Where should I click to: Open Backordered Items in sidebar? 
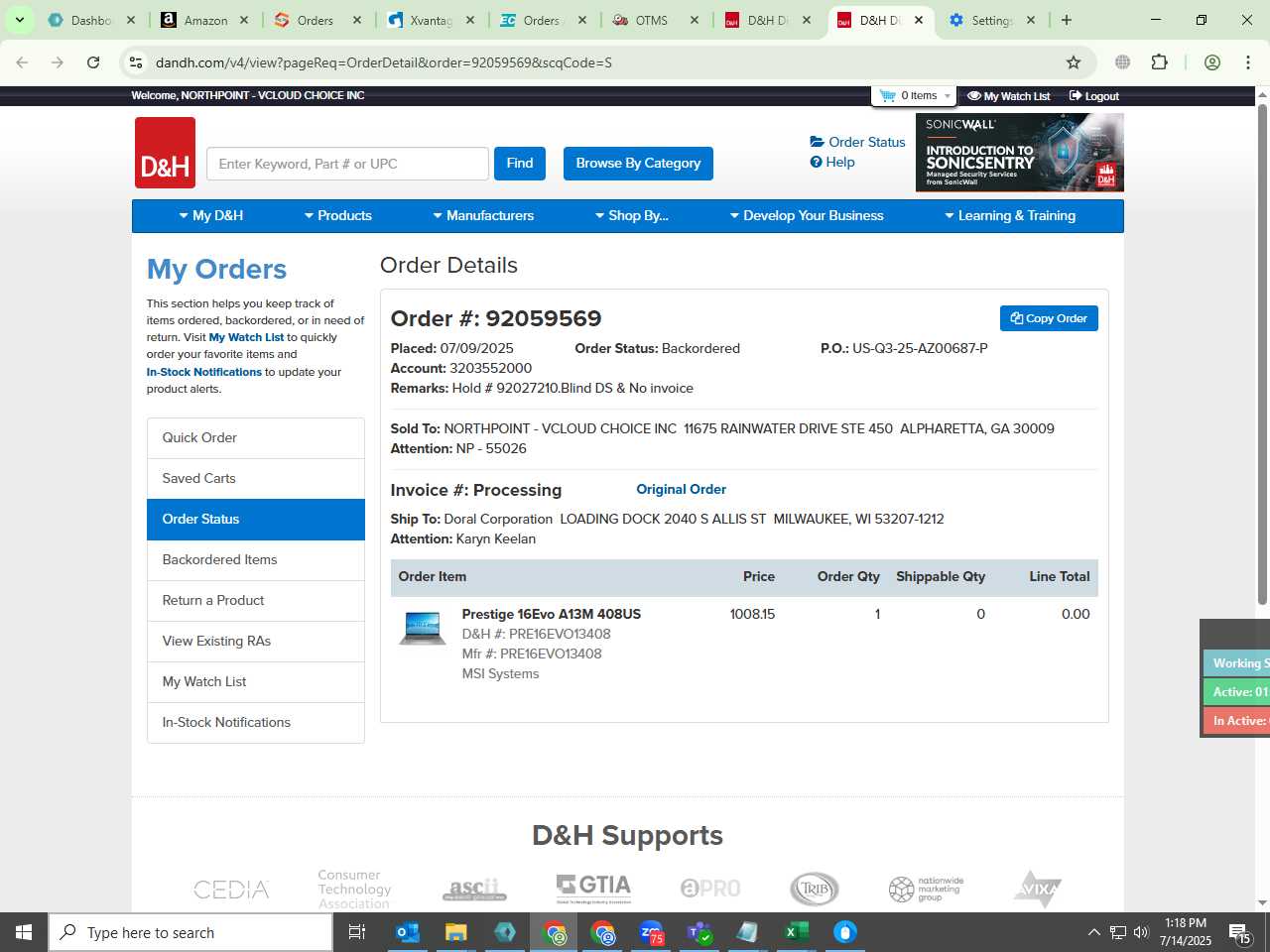click(256, 559)
